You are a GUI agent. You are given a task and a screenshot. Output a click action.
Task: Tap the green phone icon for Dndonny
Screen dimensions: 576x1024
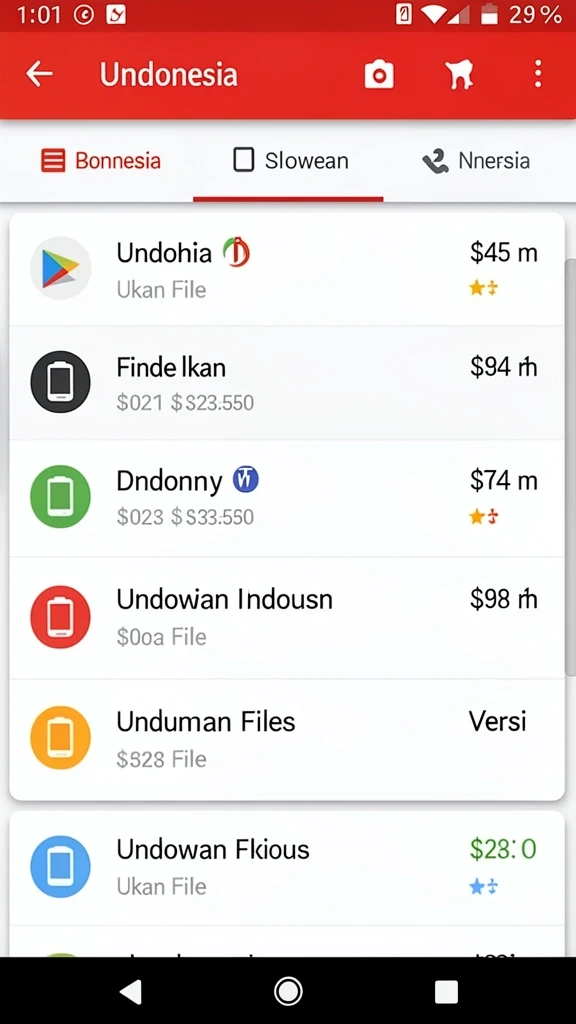[61, 496]
